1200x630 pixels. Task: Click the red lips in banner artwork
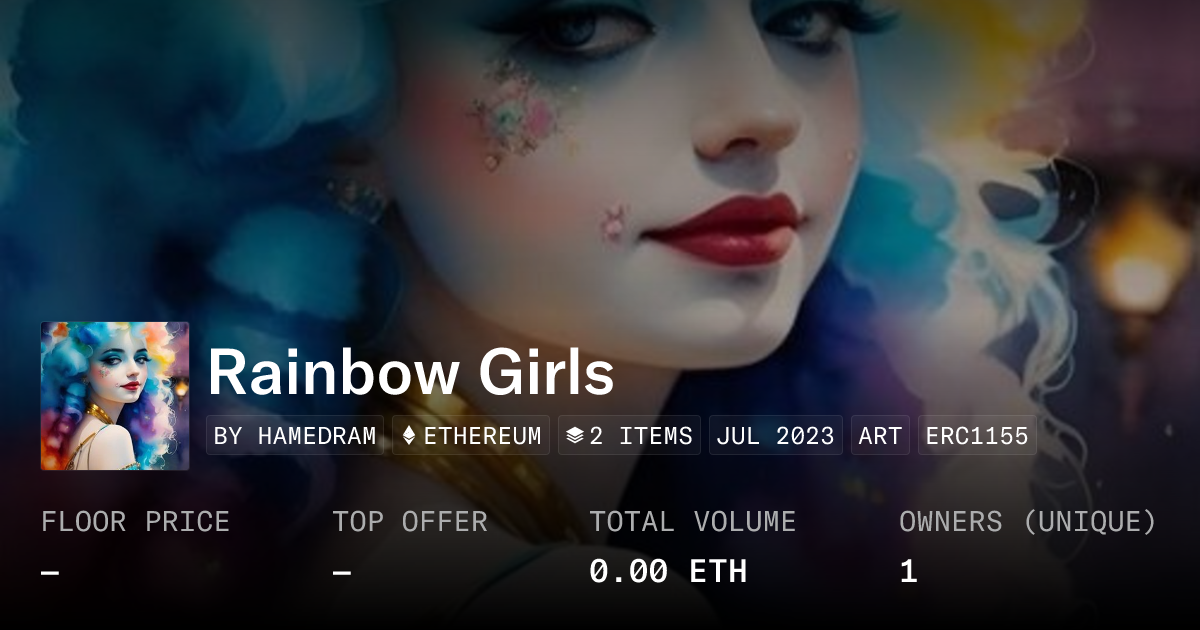pyautogui.click(x=722, y=231)
